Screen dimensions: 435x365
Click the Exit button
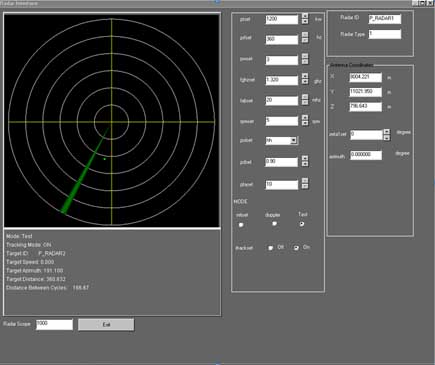(x=106, y=325)
